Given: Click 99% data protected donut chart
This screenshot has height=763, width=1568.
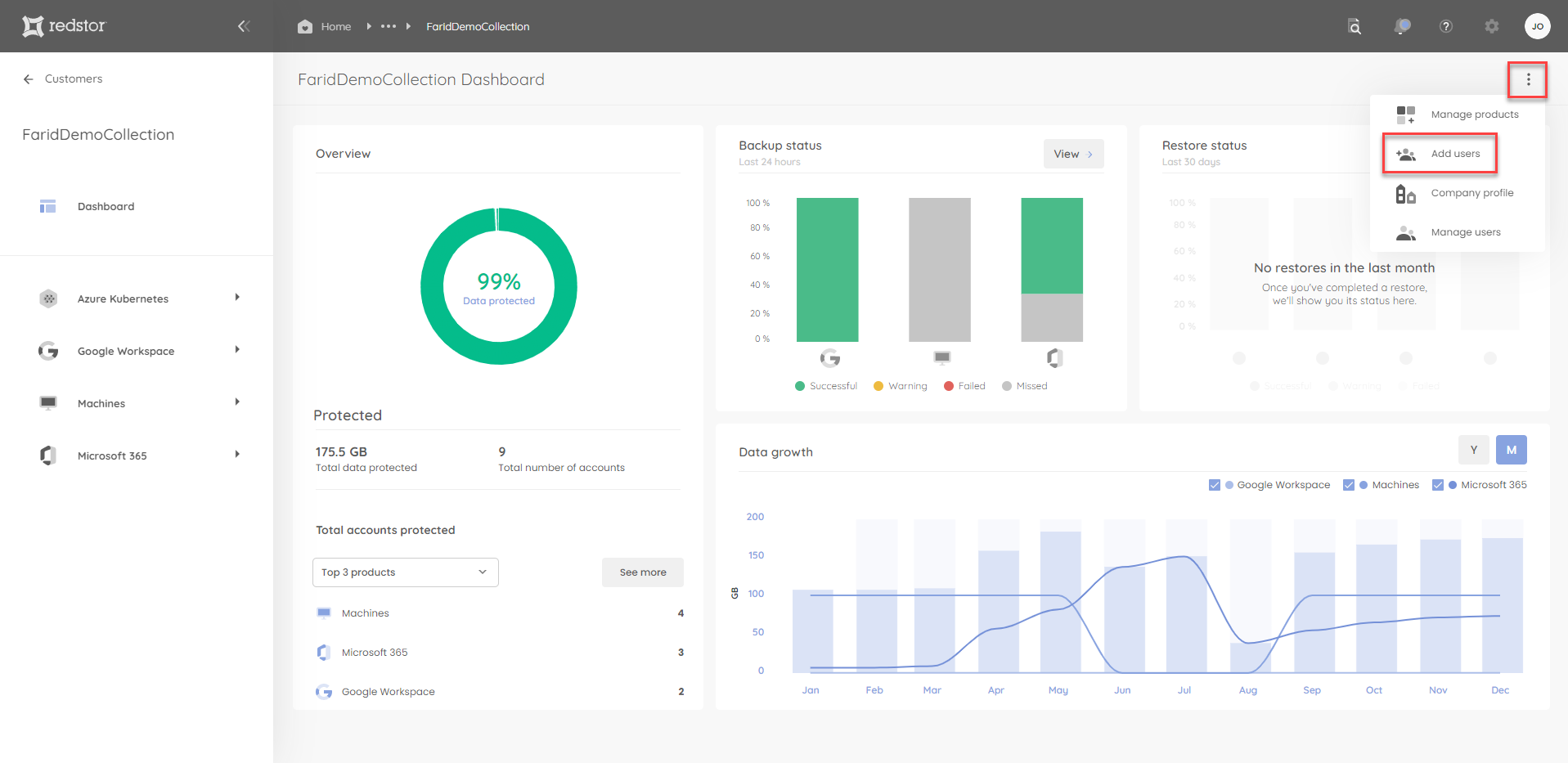Looking at the screenshot, I should (x=499, y=286).
